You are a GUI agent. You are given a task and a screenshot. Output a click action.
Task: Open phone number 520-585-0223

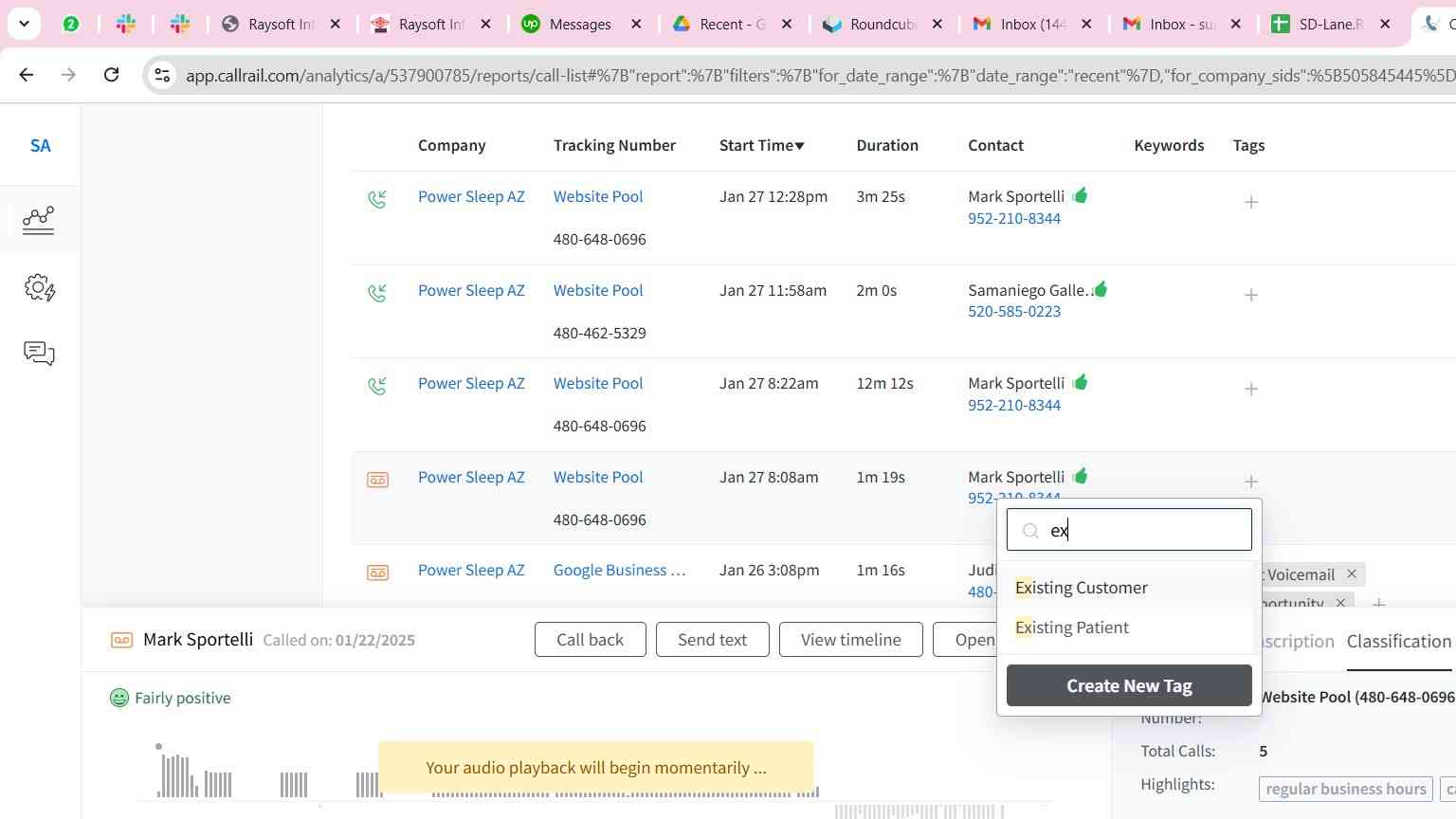[1013, 311]
